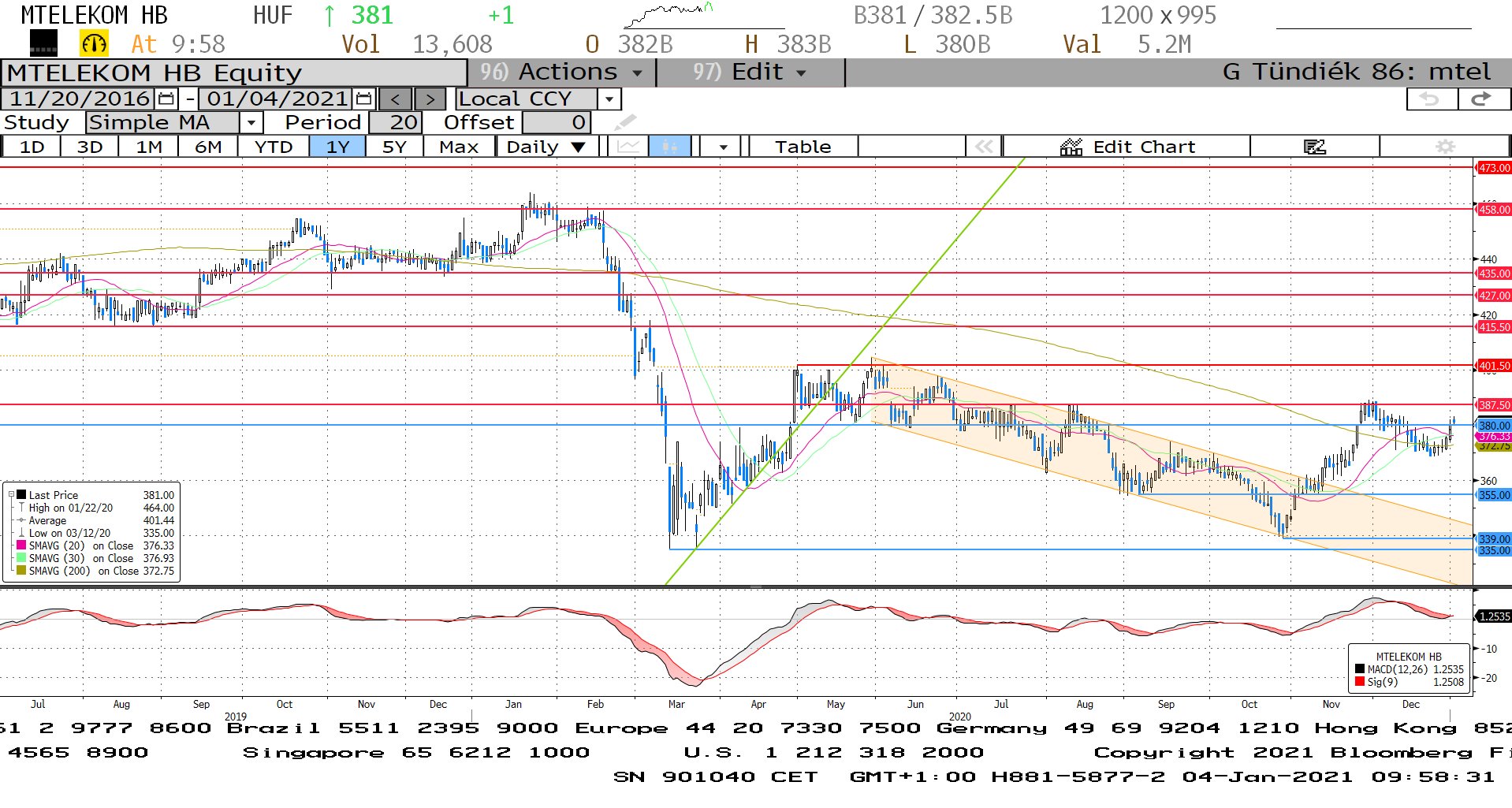The image size is (1512, 808).
Task: Select the YTD range tab
Action: 274,147
